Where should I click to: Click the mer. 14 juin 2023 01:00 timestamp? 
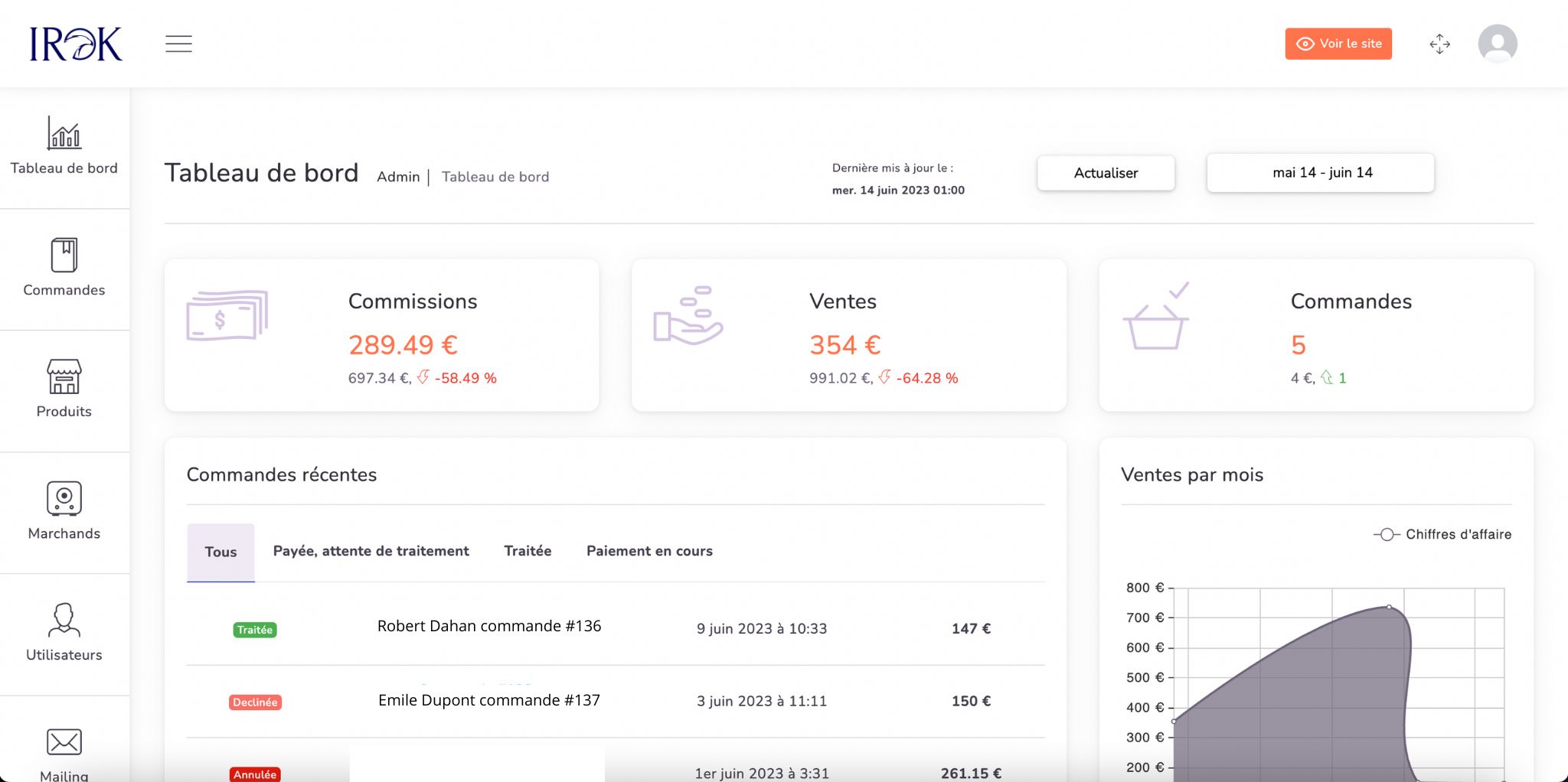pos(898,191)
